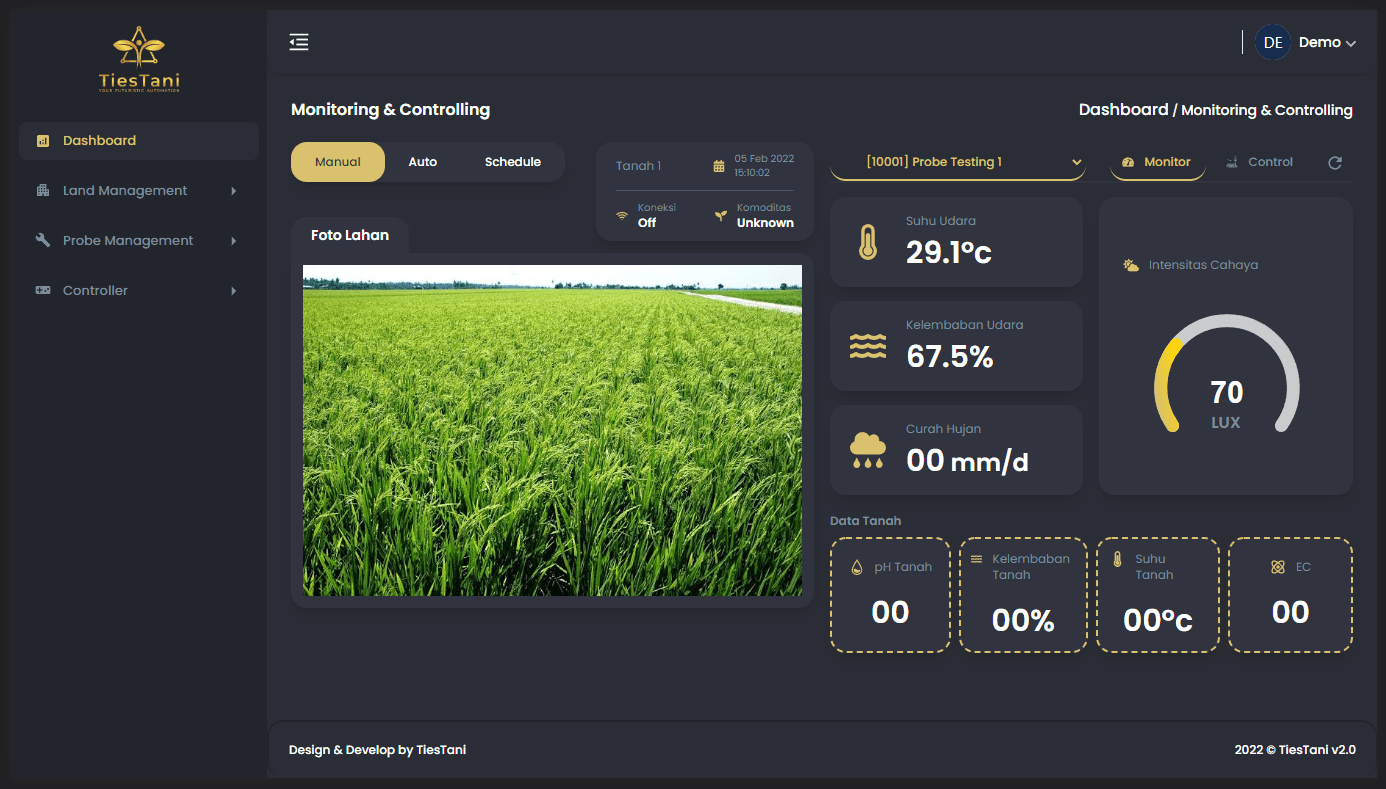Image resolution: width=1386 pixels, height=789 pixels.
Task: Click the rain cloud icon for Curah Hujan
Action: [x=867, y=450]
